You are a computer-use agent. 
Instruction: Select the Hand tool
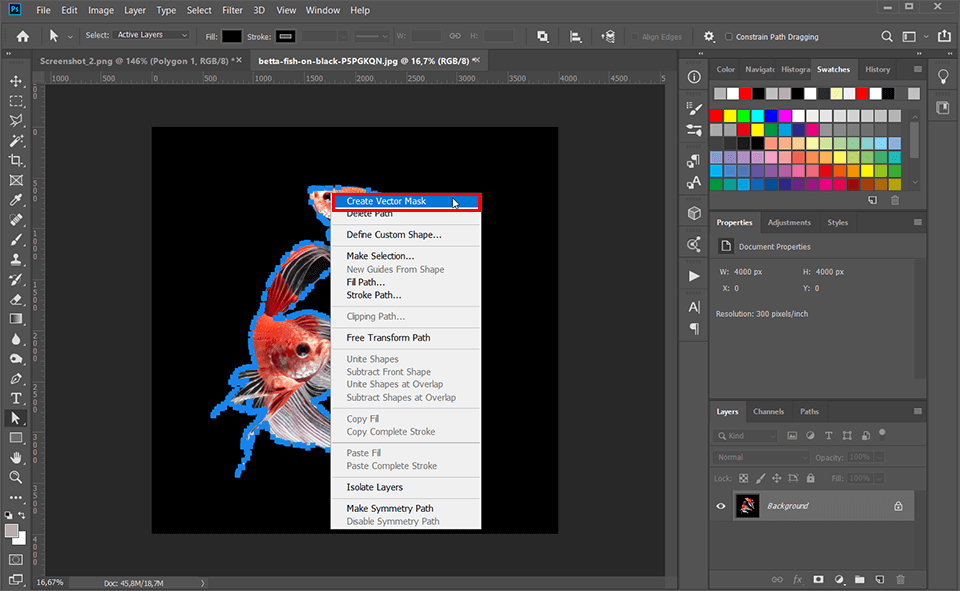17,457
